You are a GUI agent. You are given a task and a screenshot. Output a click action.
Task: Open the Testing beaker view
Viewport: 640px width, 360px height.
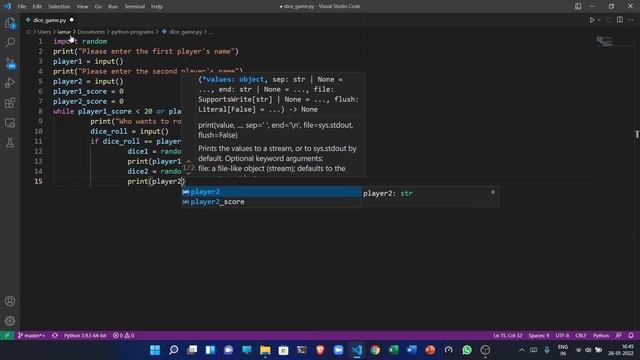click(x=10, y=142)
